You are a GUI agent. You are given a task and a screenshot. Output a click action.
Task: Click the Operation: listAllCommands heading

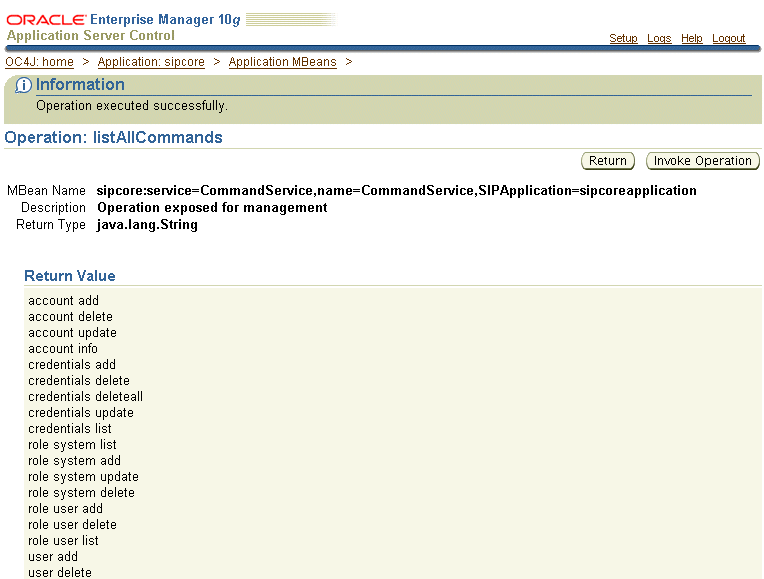pos(113,137)
